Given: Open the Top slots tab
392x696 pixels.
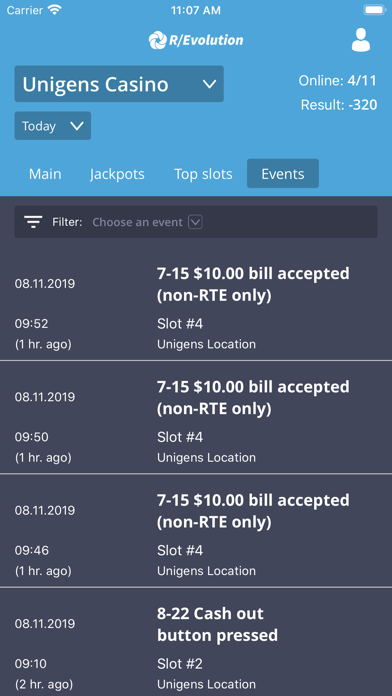Looking at the screenshot, I should click(203, 174).
